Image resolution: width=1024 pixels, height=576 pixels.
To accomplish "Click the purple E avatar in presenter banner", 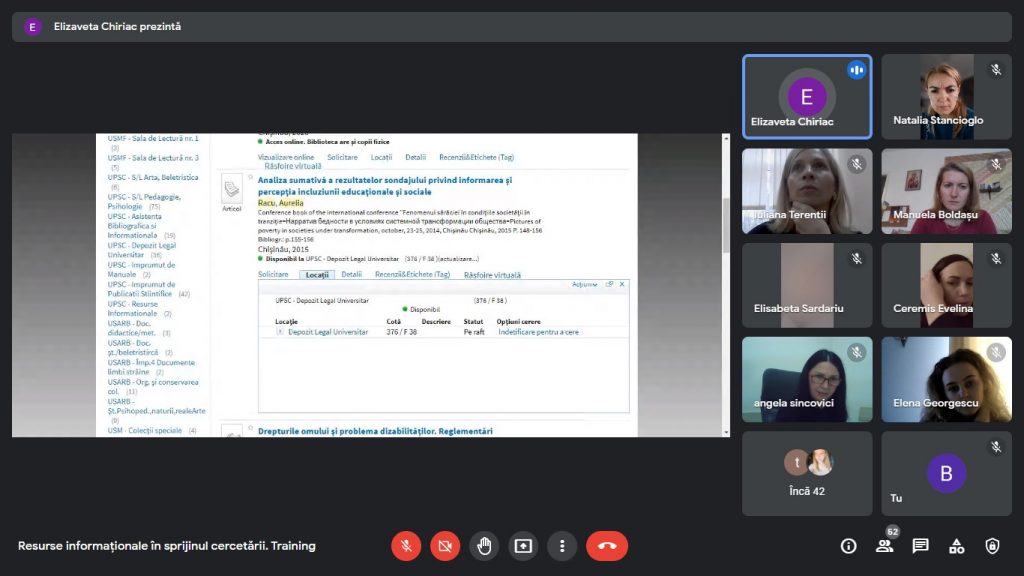I will point(32,27).
